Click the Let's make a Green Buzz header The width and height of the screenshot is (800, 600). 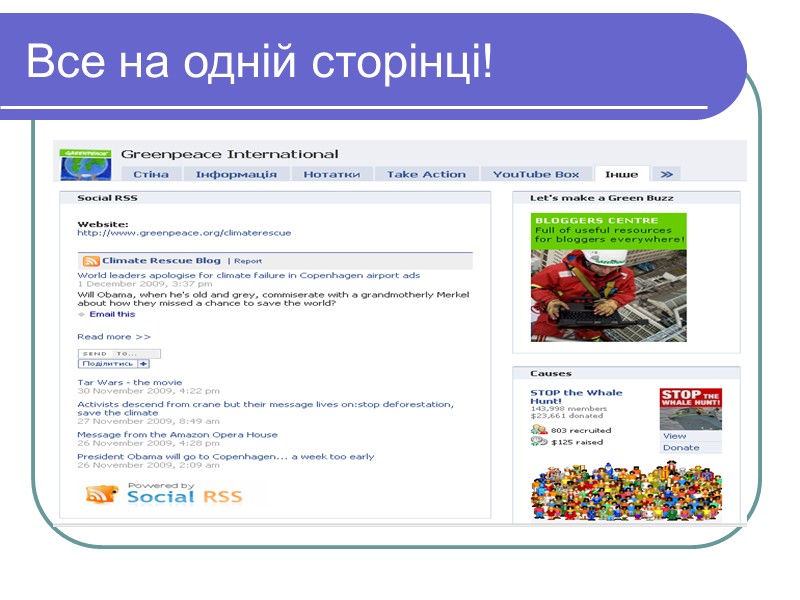pyautogui.click(x=627, y=198)
